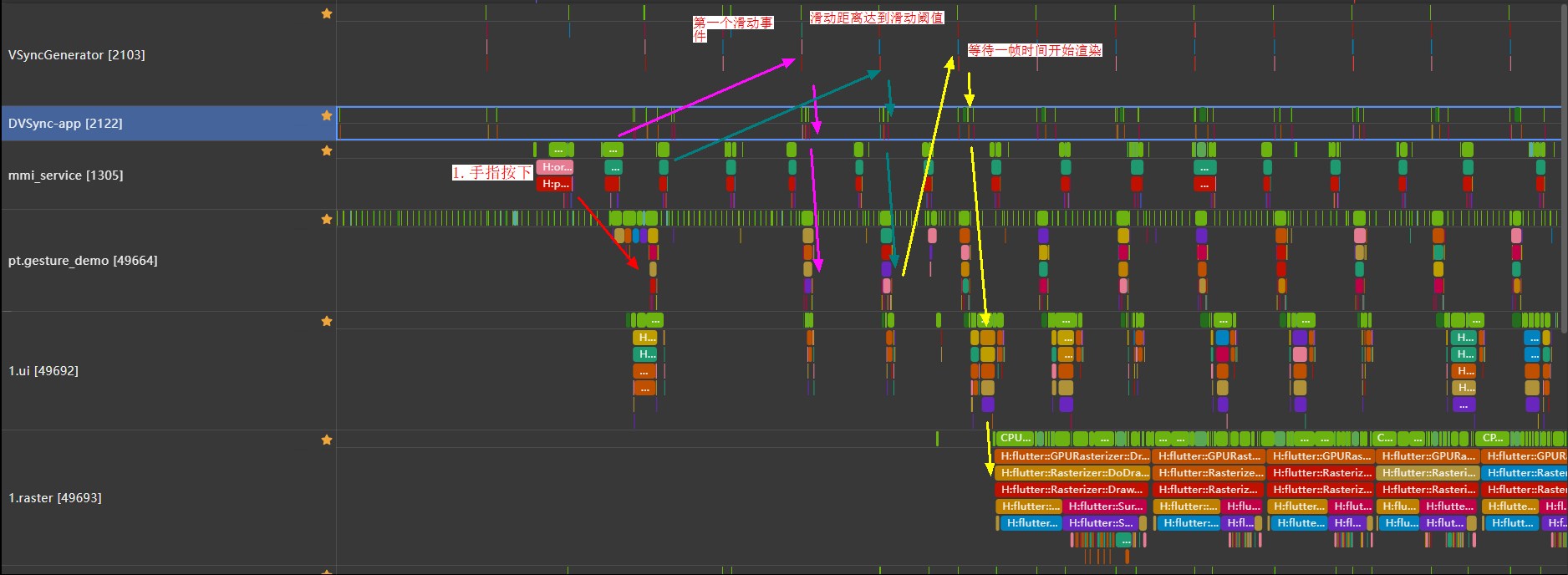Click the pink H:or... slice in mmi_service
The width and height of the screenshot is (1568, 575).
coord(555,167)
